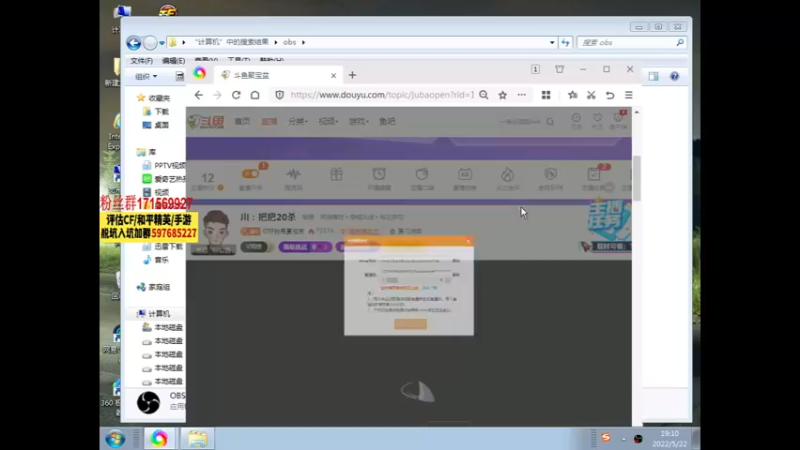The height and width of the screenshot is (450, 800).
Task: Open the browser skin shirt icon
Action: point(560,69)
